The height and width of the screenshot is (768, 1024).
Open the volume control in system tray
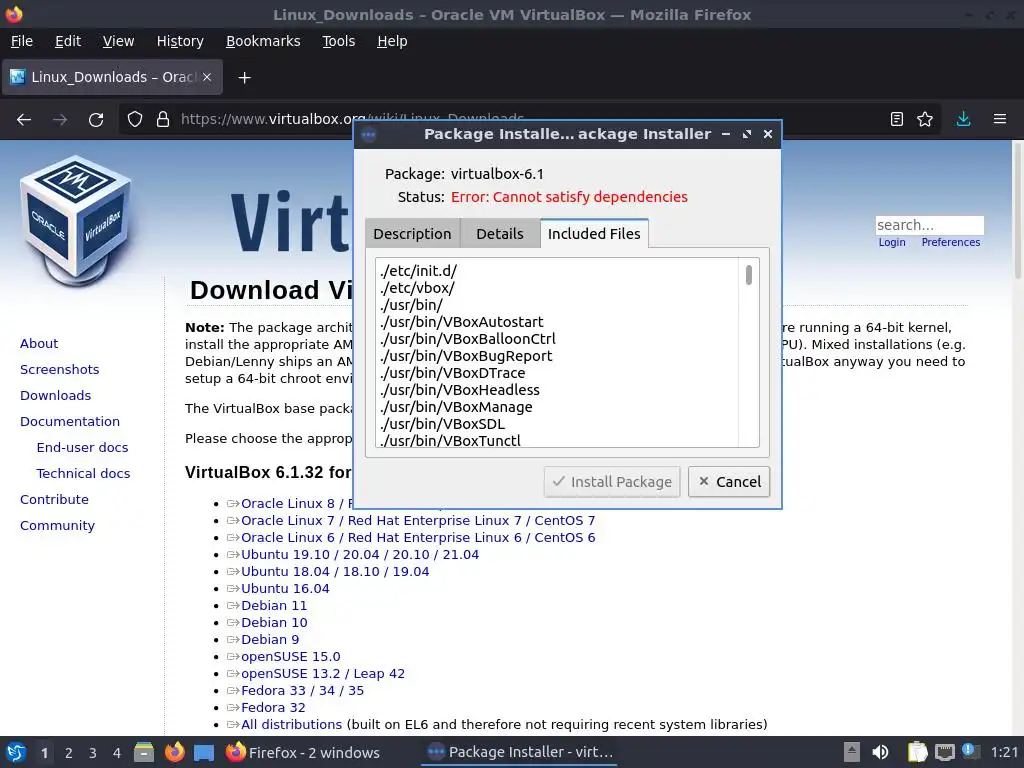coord(880,752)
